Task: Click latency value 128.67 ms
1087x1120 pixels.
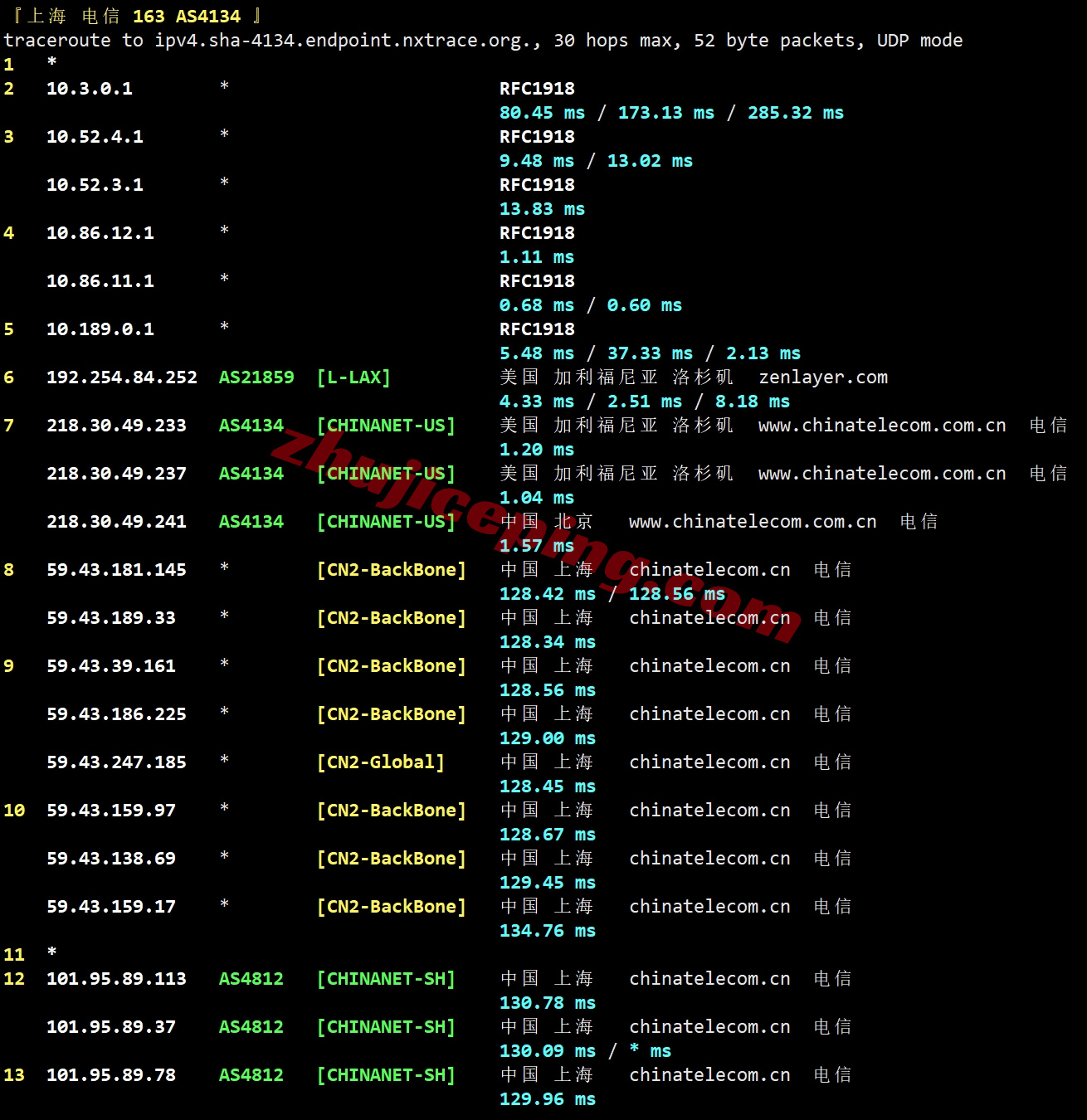Action: (548, 835)
